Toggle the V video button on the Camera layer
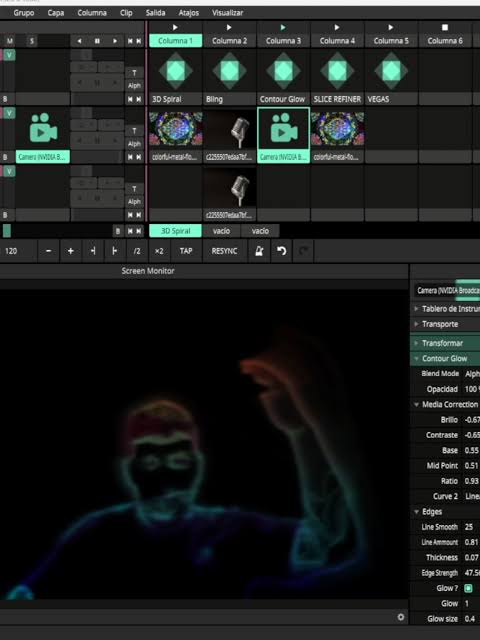 click(x=9, y=113)
